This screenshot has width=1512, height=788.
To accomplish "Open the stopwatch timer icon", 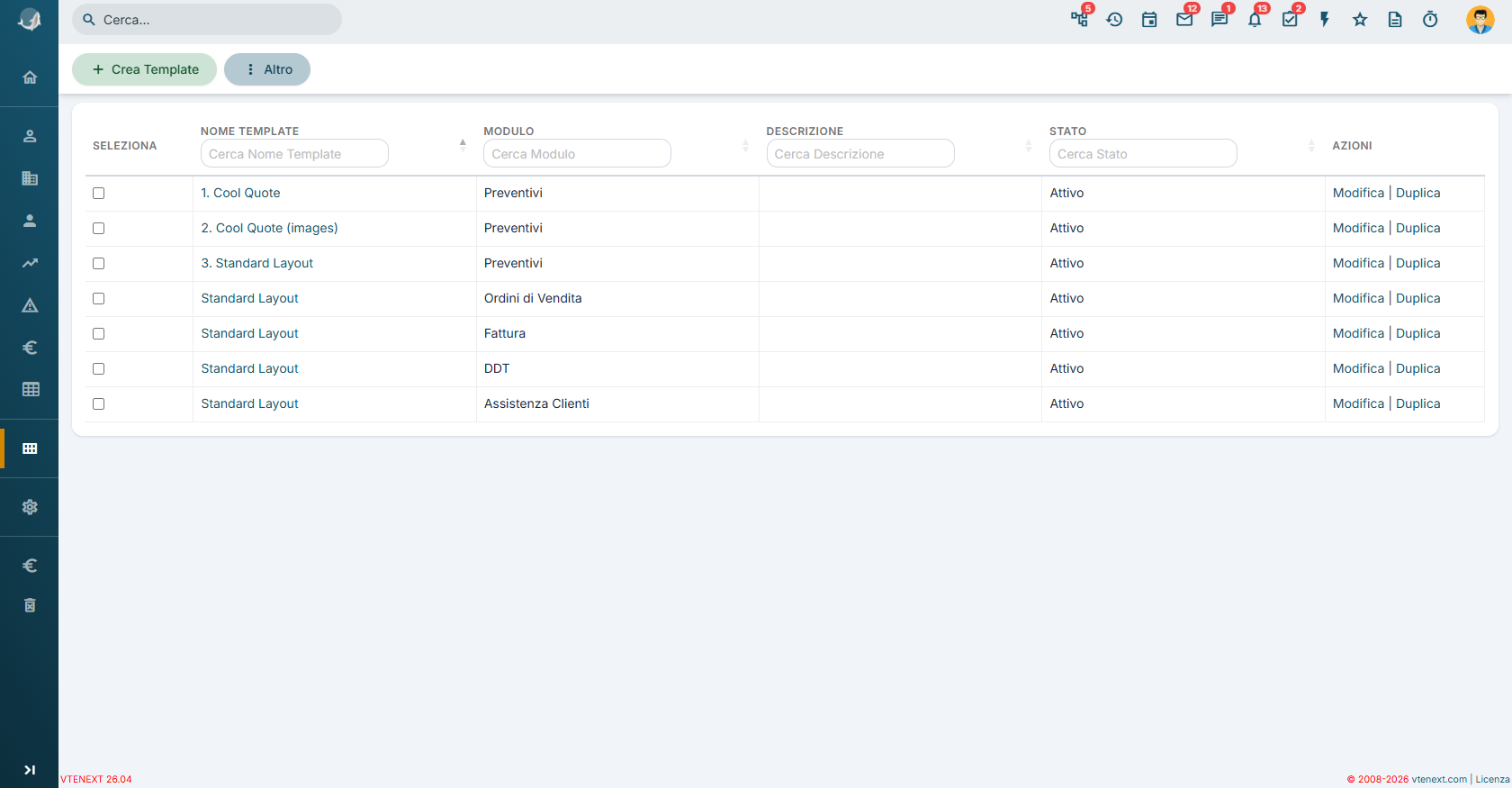I will coord(1430,19).
